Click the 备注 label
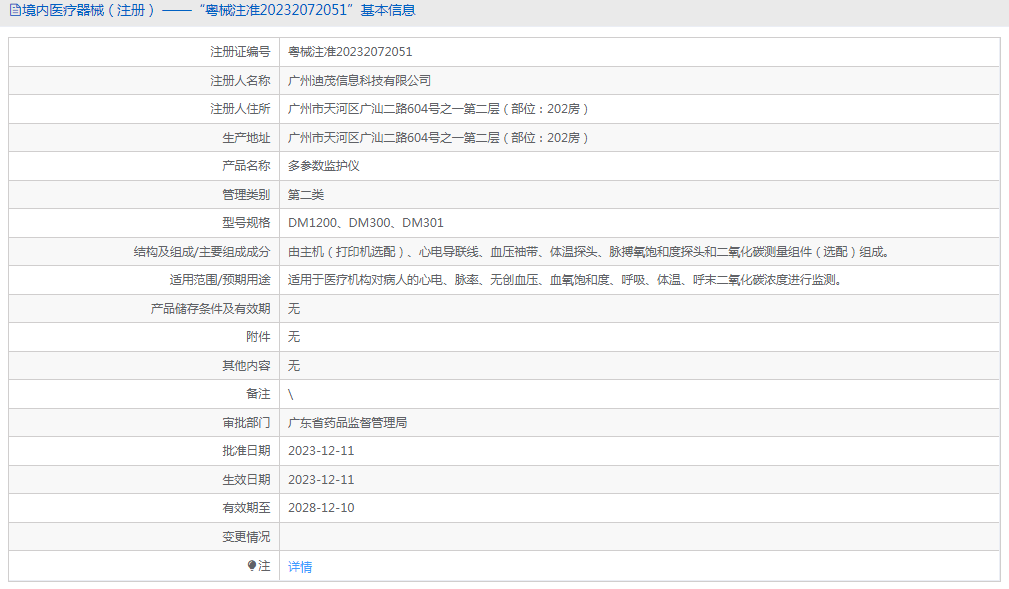The height and width of the screenshot is (589, 1009). [x=258, y=393]
